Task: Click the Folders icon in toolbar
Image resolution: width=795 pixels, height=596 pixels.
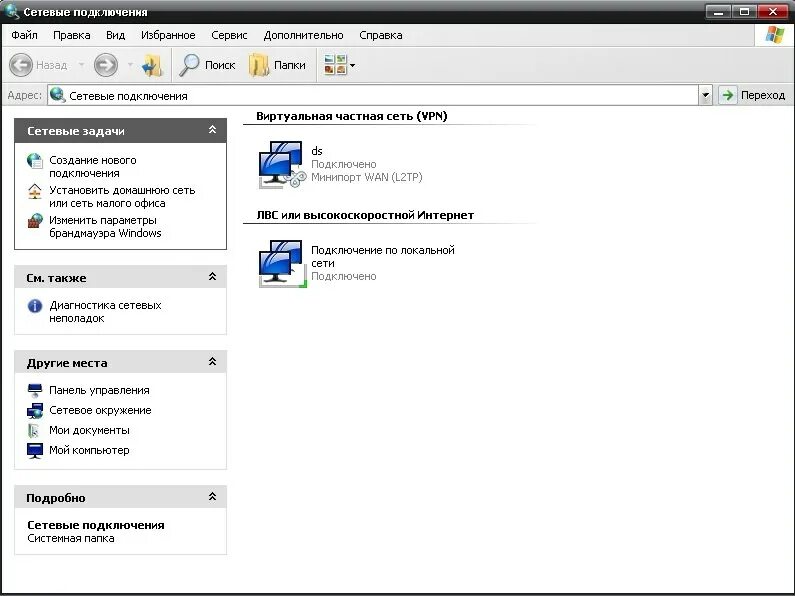Action: pyautogui.click(x=259, y=65)
